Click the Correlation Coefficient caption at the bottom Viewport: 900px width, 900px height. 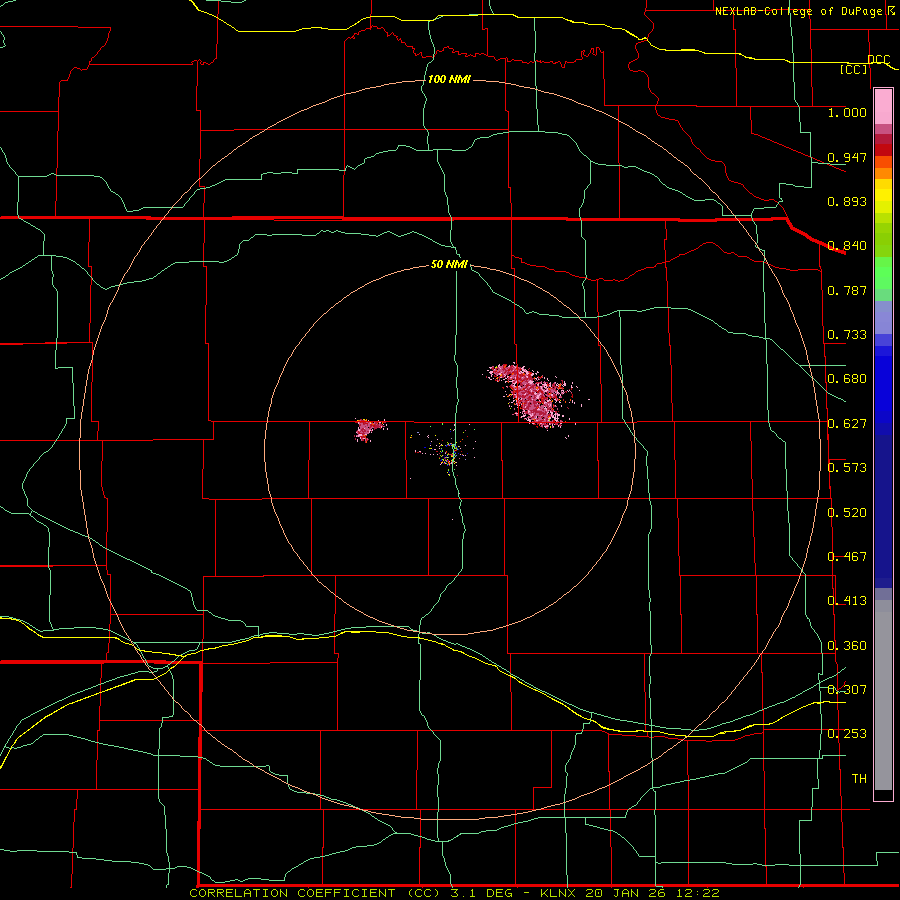pyautogui.click(x=454, y=893)
